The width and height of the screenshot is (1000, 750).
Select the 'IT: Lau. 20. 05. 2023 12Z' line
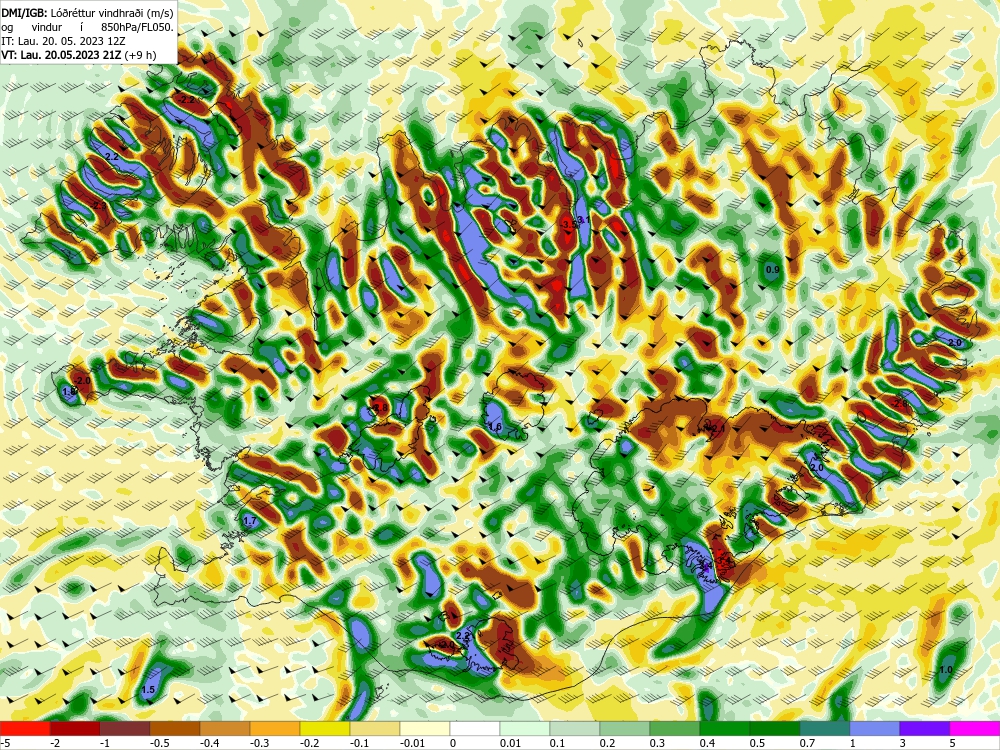pyautogui.click(x=62, y=41)
